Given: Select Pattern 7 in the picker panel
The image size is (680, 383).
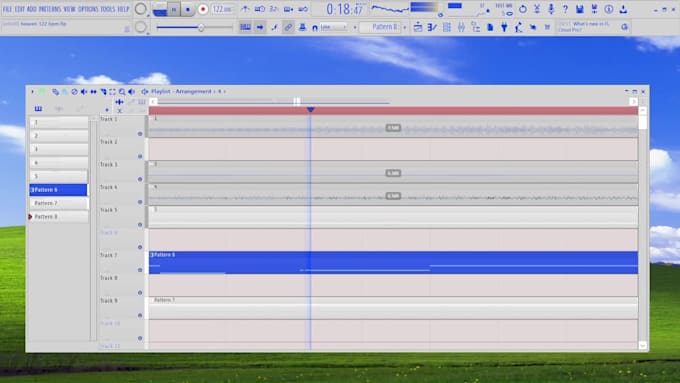Looking at the screenshot, I should point(58,203).
